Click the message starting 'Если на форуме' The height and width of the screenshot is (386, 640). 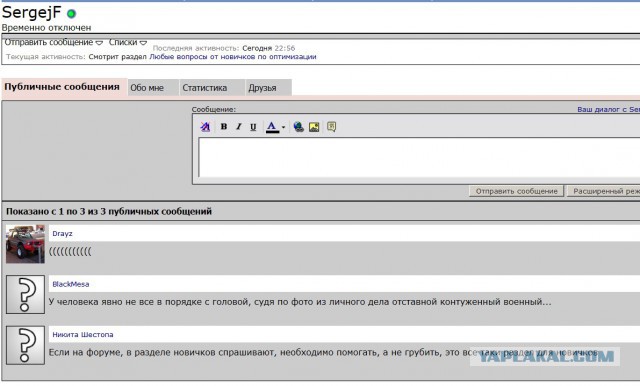(x=323, y=353)
